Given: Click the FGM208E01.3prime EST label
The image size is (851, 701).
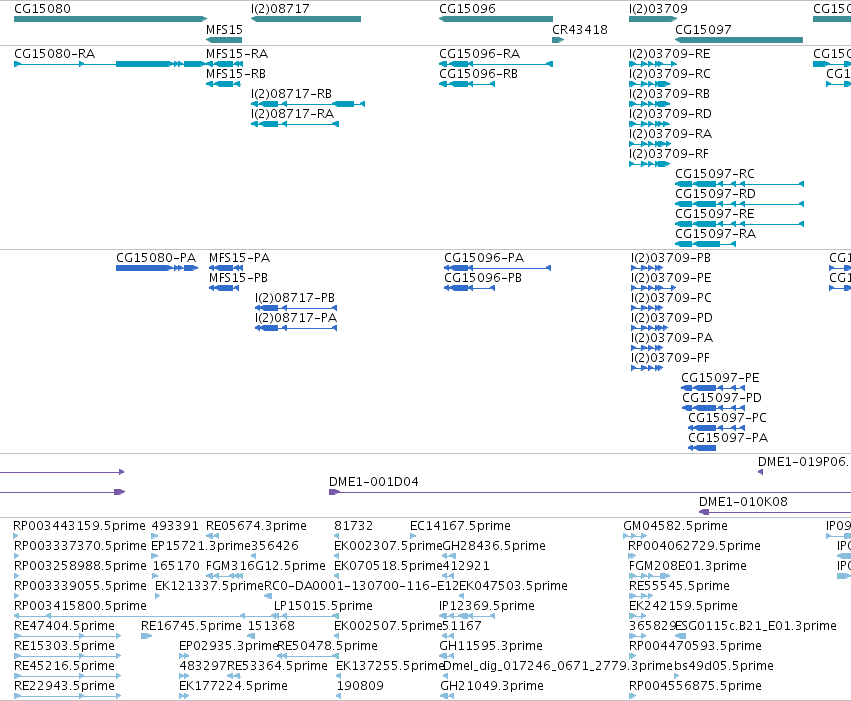Looking at the screenshot, I should (x=688, y=566).
